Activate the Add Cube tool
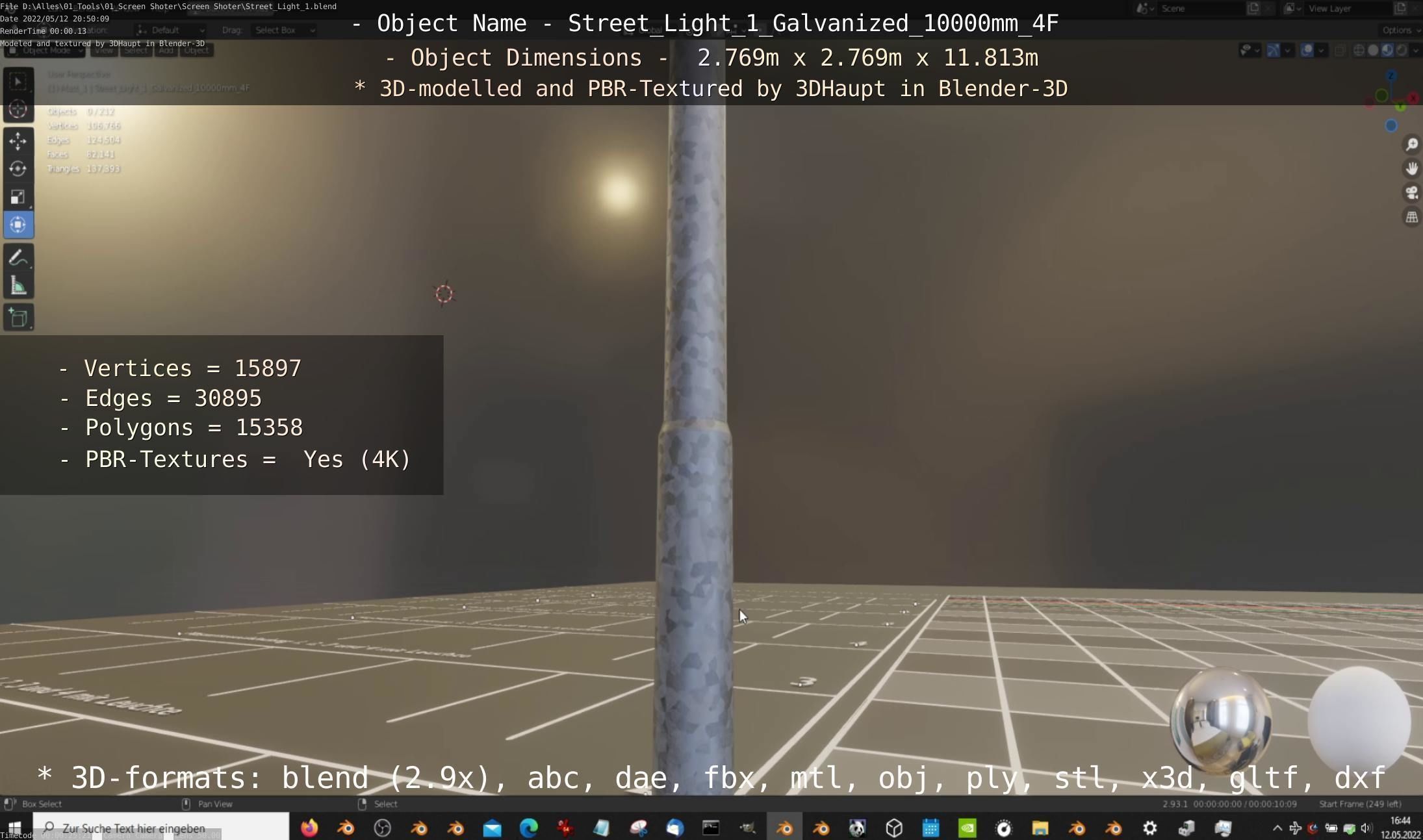This screenshot has height=840, width=1423. [18, 318]
